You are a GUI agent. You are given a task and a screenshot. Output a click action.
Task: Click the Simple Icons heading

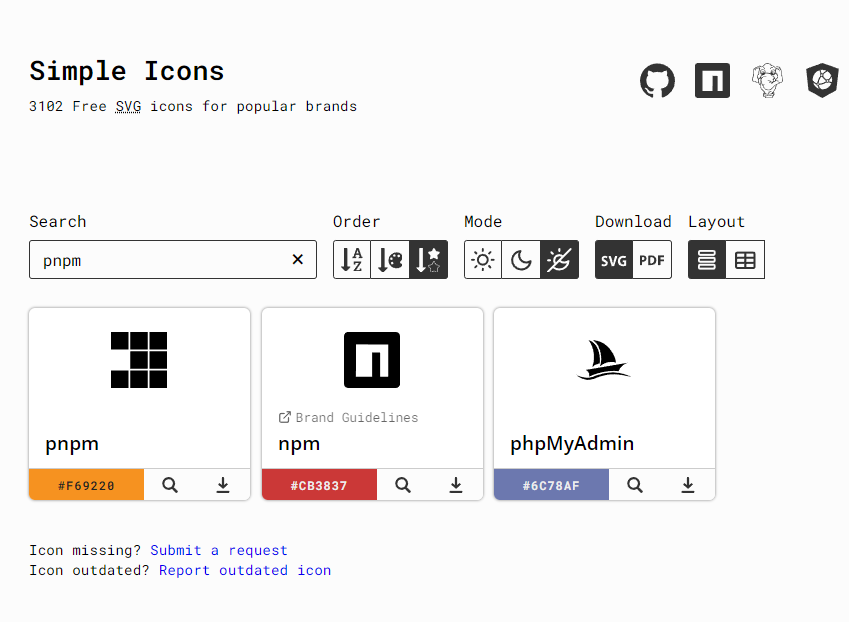click(127, 71)
